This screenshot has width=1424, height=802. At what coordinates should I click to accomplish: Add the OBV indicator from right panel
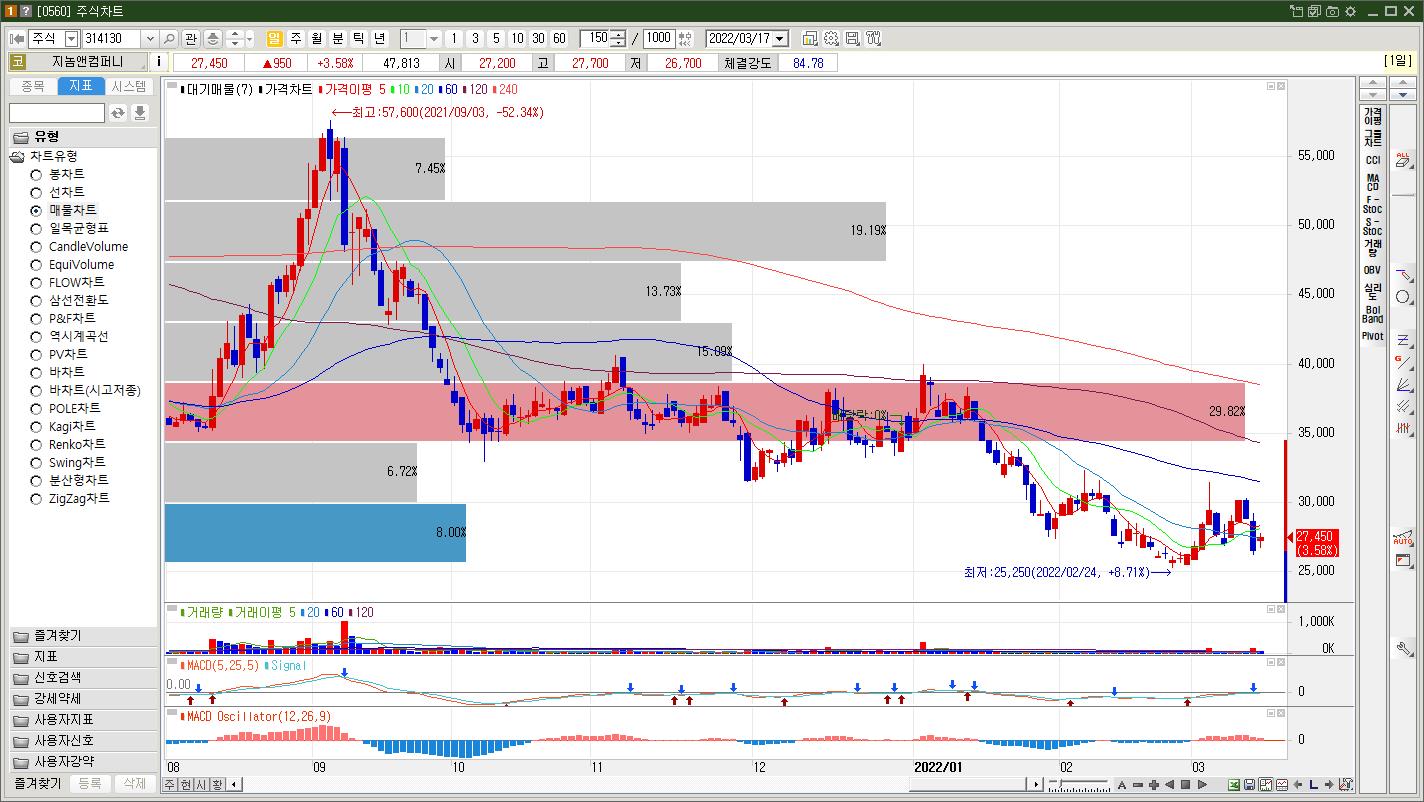1372,270
